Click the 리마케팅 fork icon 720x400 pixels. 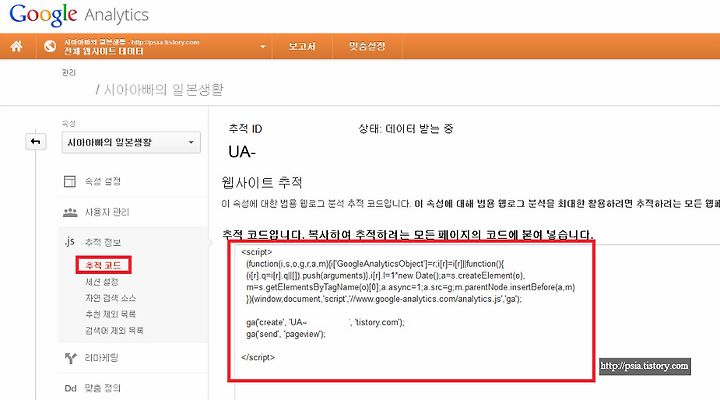pos(70,358)
